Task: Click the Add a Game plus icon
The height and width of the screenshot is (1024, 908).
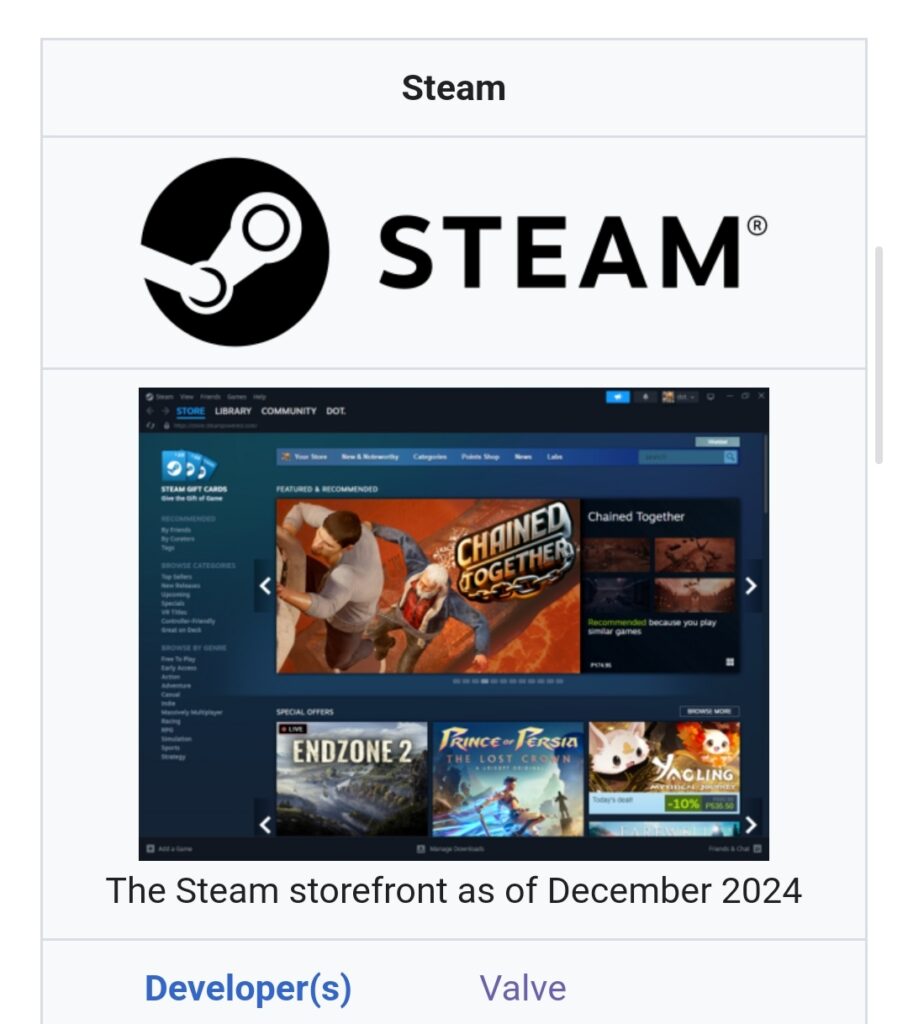Action: (150, 849)
